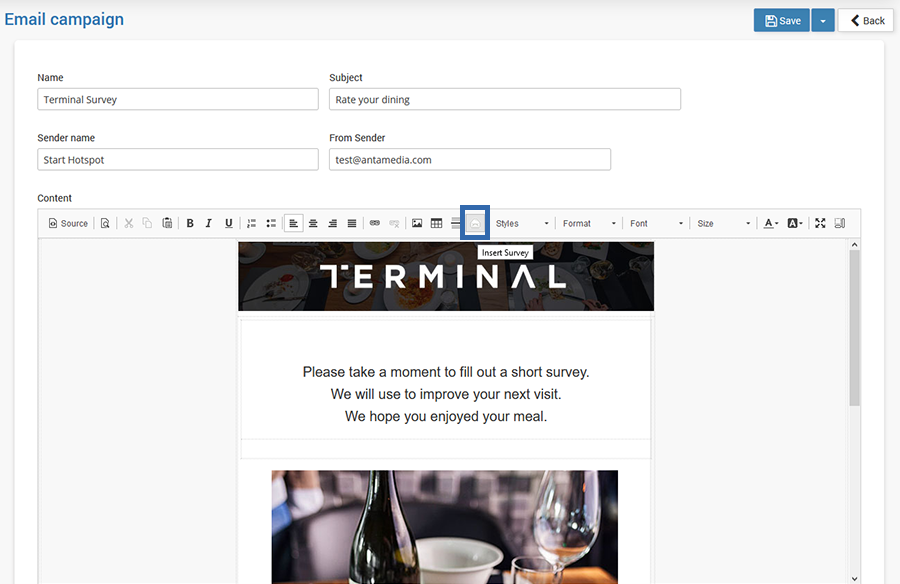Maximize the editor with fullscreen icon
Viewport: 900px width, 584px height.
tap(820, 223)
